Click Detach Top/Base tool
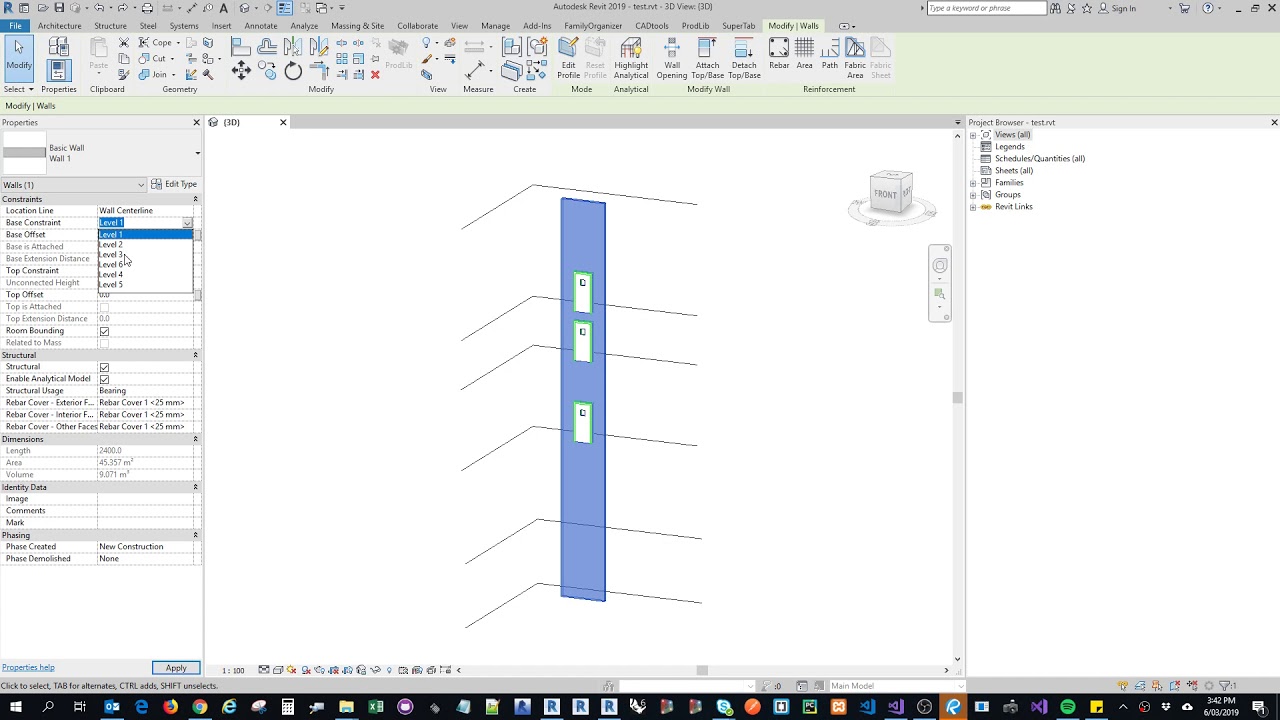 tap(744, 59)
